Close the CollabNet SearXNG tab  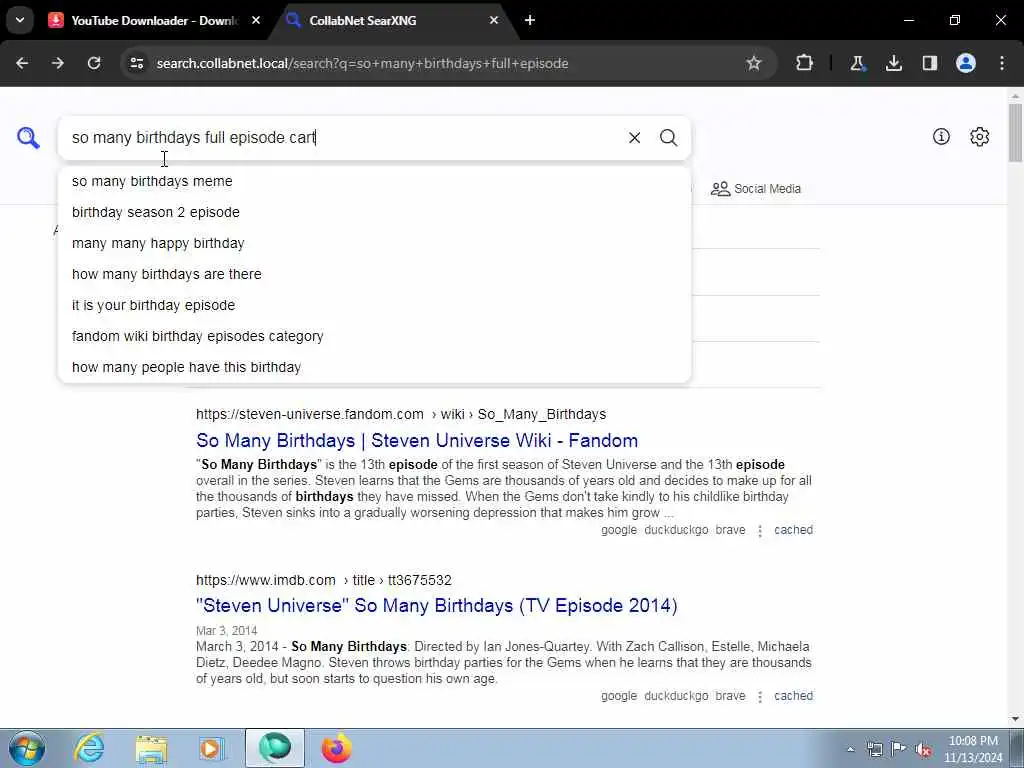coord(494,20)
